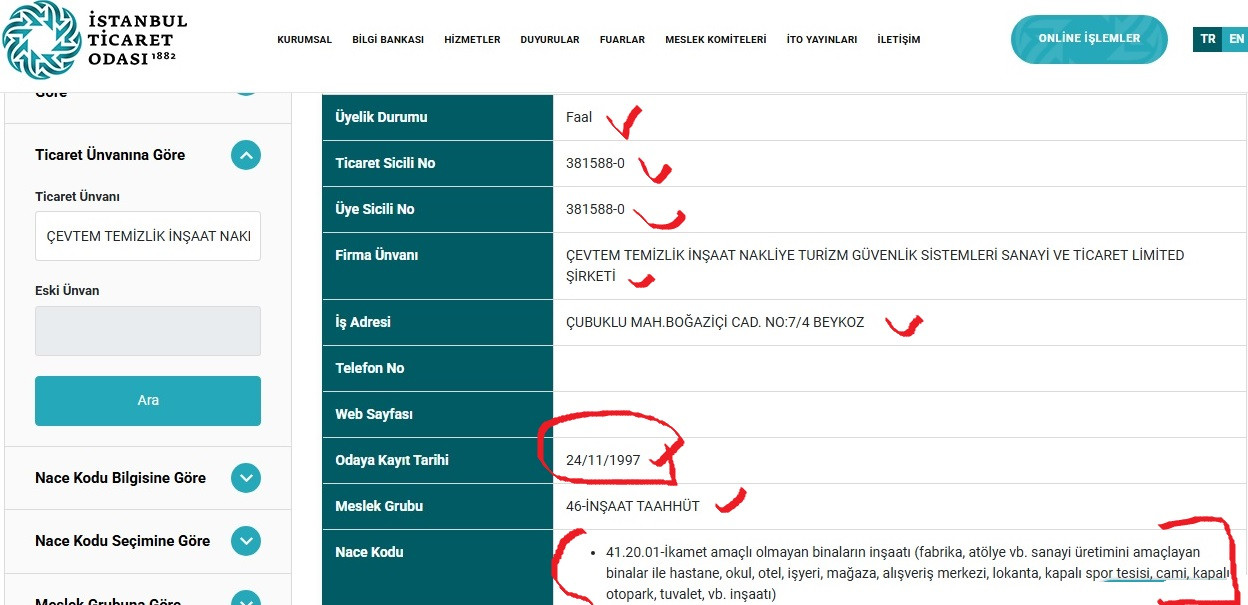Click the Ticaret Sicili No value 381588-0
The image size is (1248, 605).
(595, 163)
